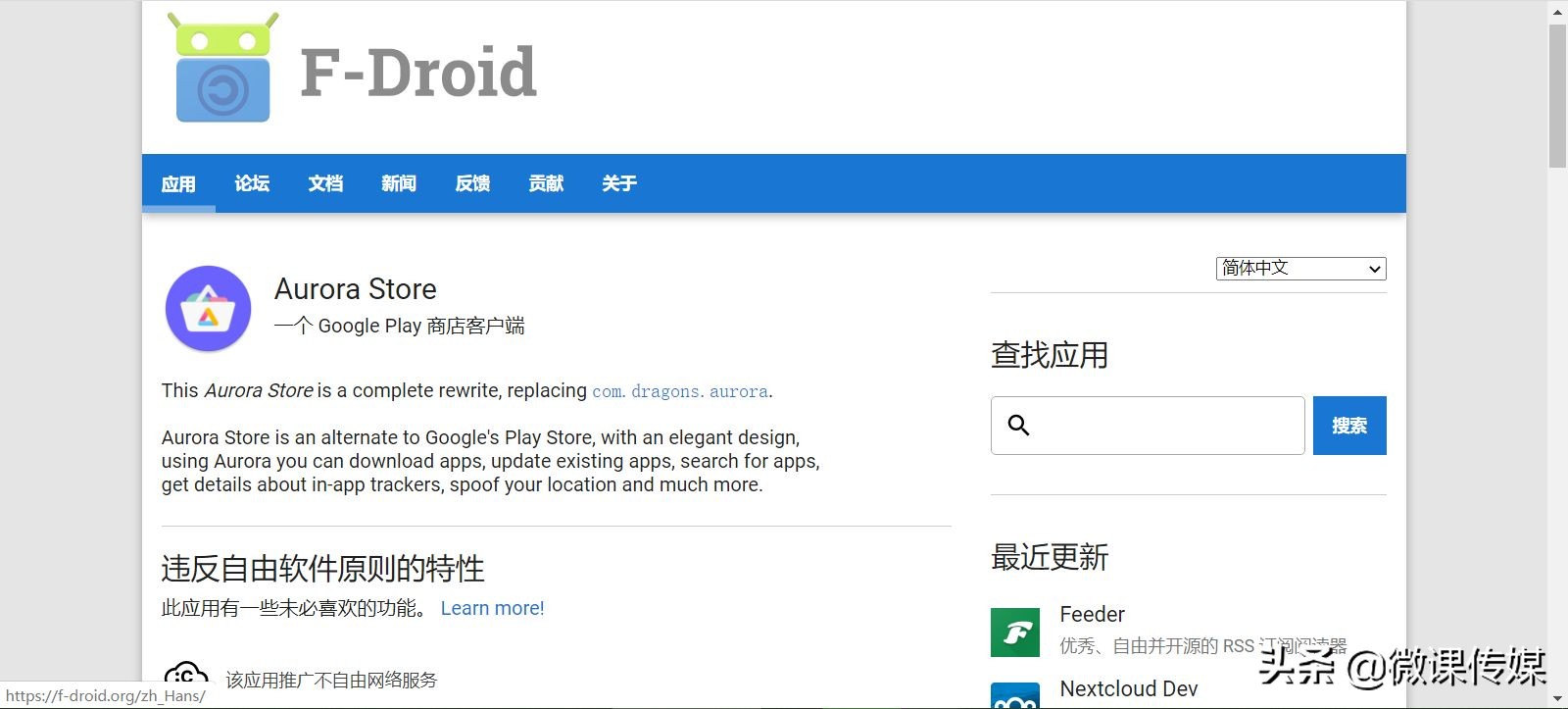This screenshot has width=1568, height=709.
Task: Go to the 文档 documentation menu item
Action: click(x=325, y=183)
